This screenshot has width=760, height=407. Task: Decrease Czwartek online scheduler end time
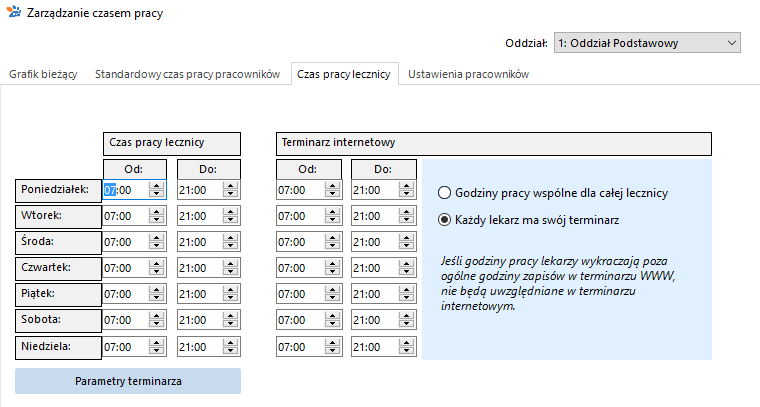[x=407, y=272]
